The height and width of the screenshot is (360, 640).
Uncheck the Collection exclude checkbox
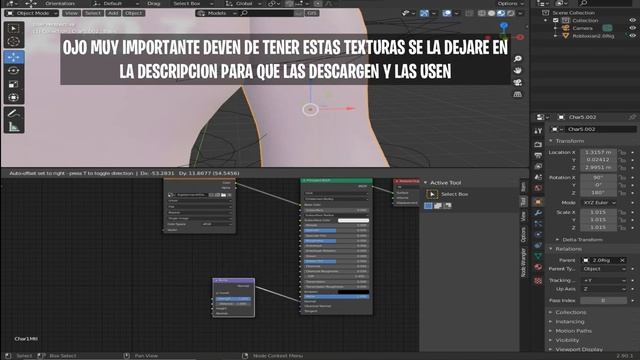[556, 20]
